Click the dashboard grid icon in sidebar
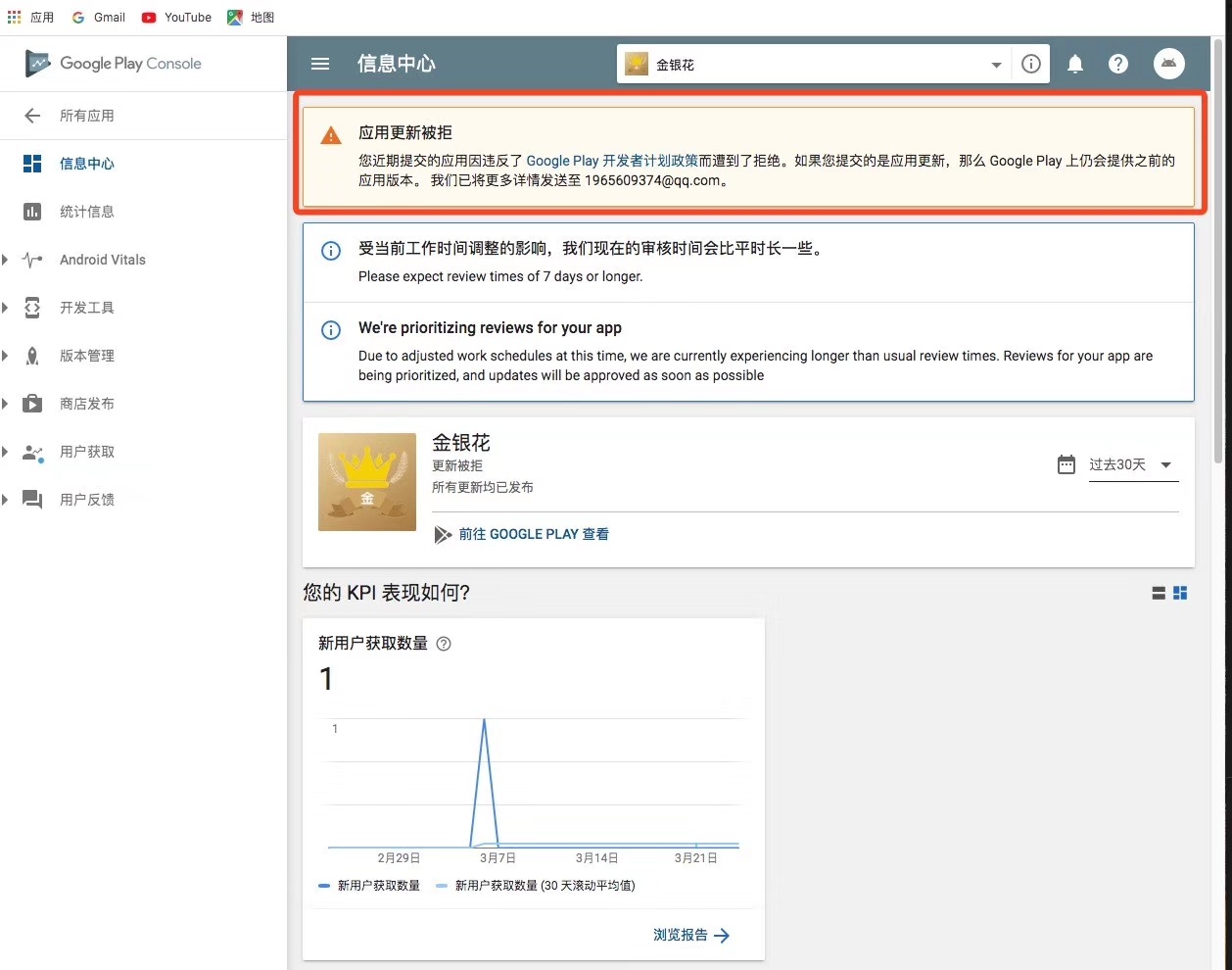The width and height of the screenshot is (1232, 970). tap(32, 164)
